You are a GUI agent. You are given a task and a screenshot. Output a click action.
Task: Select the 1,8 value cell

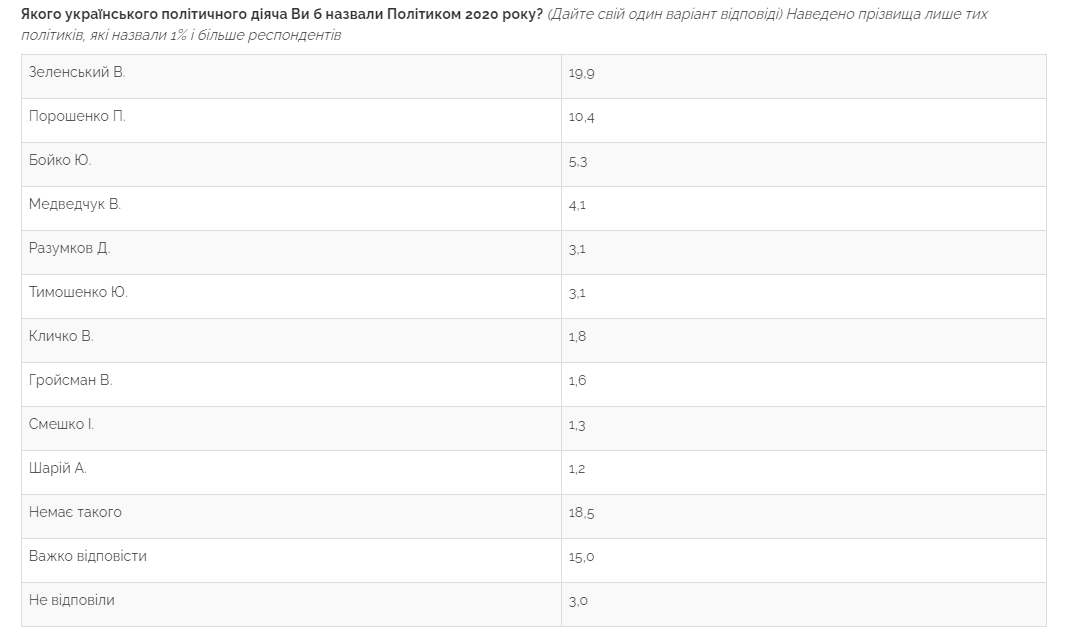(577, 337)
